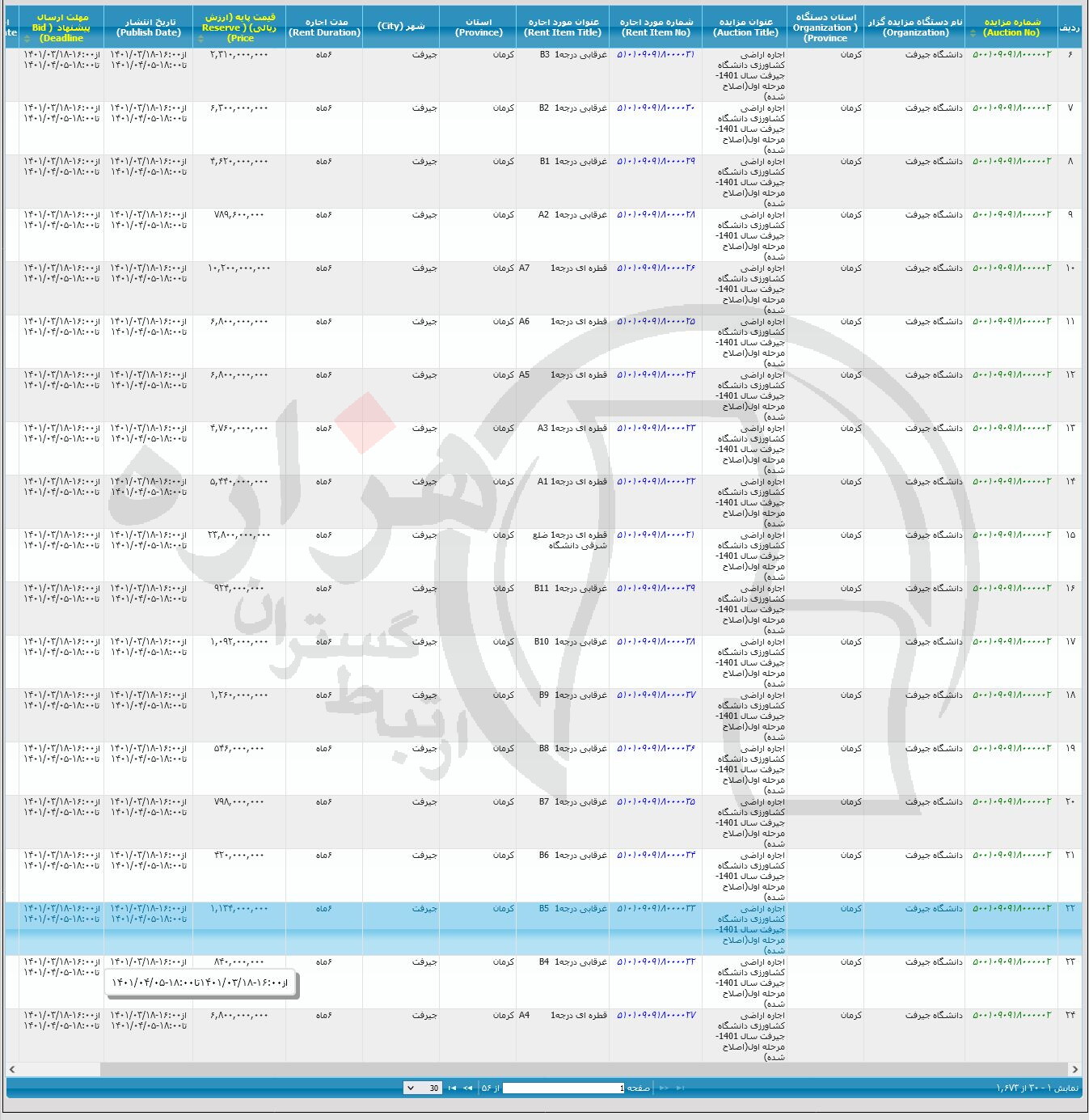Open rent item number link for B3 row
The height and width of the screenshot is (1120, 1089).
(656, 54)
